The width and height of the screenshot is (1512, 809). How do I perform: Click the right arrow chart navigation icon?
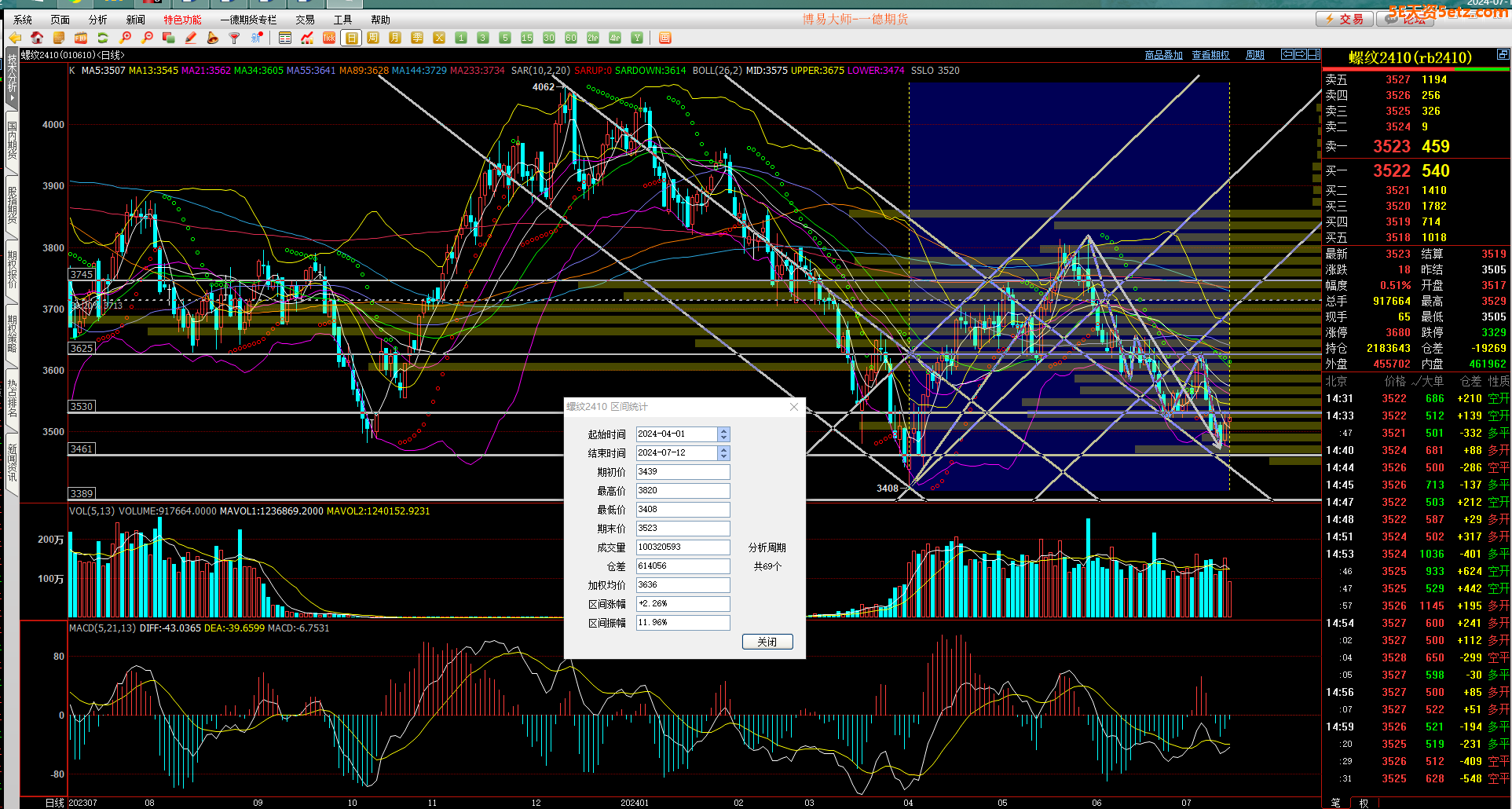tap(1301, 54)
